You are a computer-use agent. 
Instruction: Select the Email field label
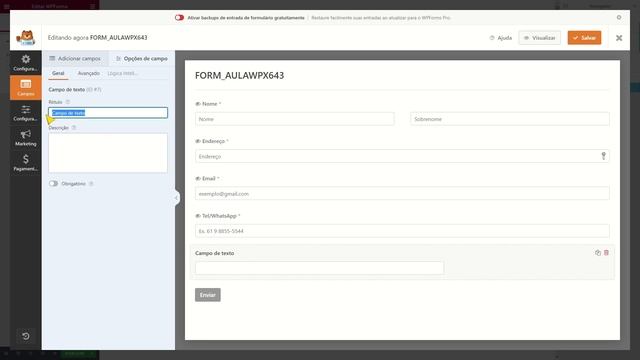coord(209,178)
